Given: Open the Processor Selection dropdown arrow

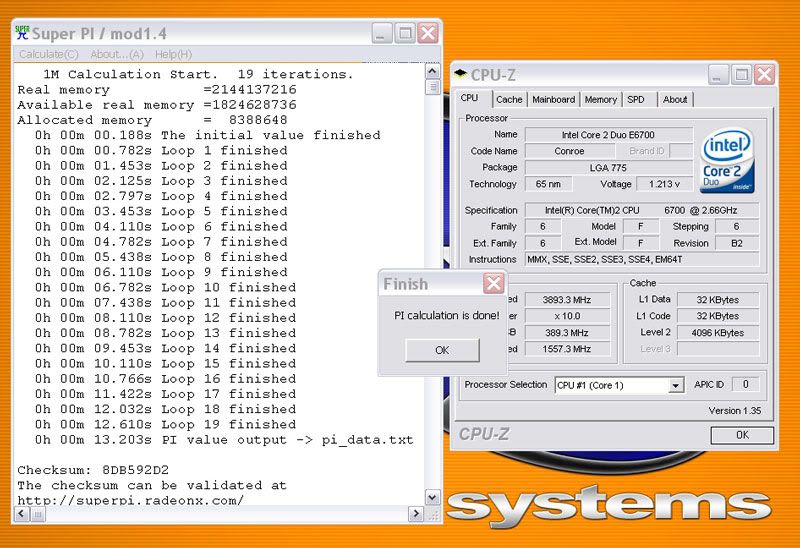Looking at the screenshot, I should [676, 385].
